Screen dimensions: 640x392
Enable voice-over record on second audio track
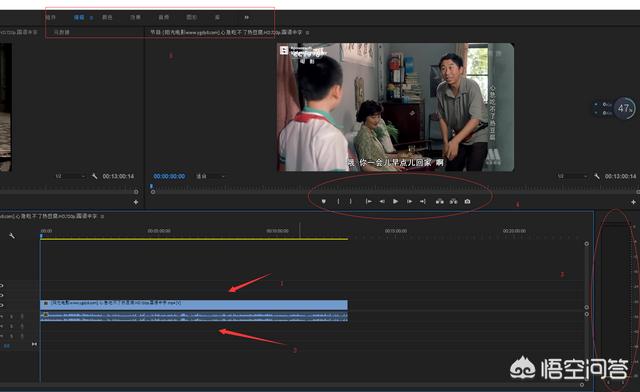22,326
